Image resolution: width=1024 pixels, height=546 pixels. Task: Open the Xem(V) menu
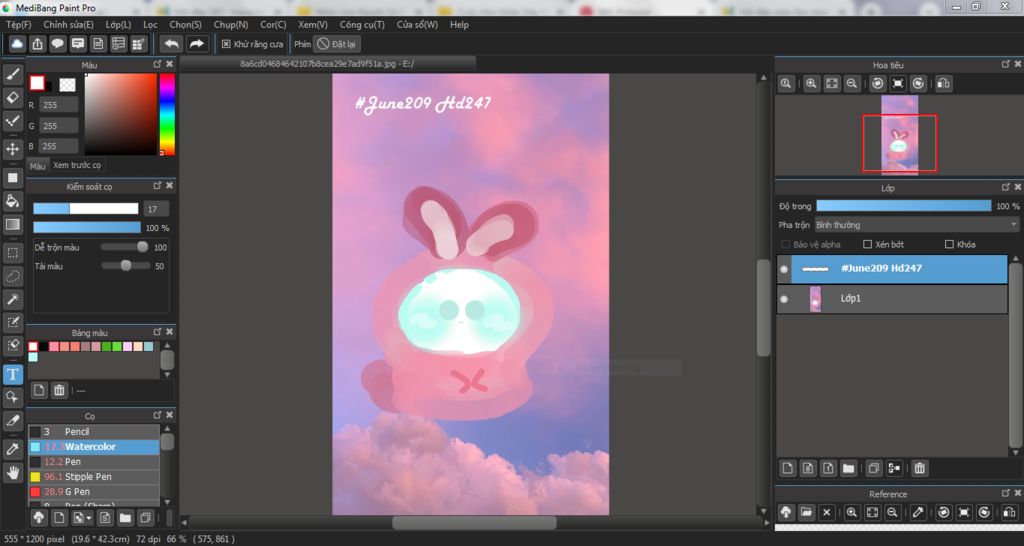(x=313, y=24)
